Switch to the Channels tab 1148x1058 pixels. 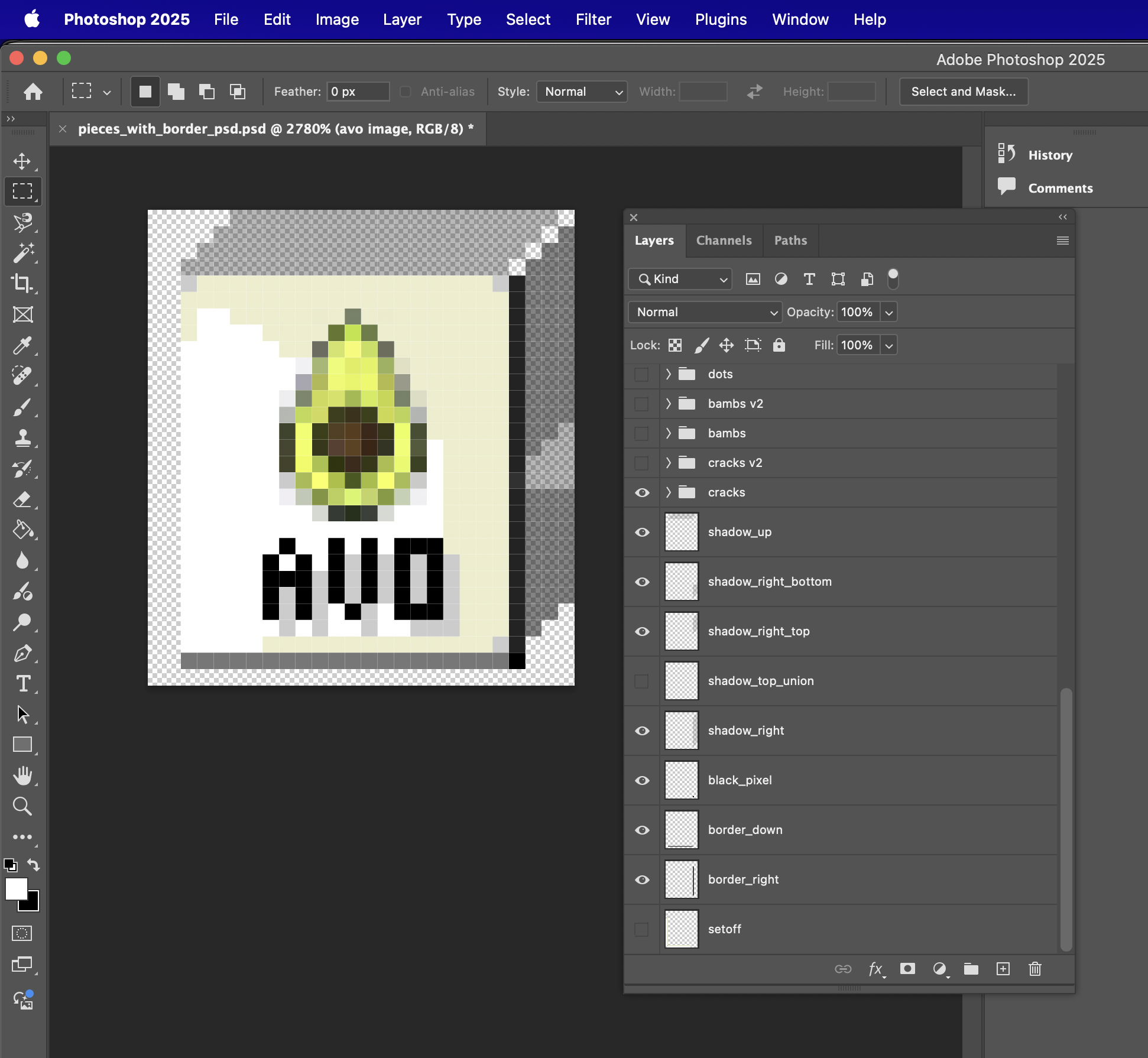(x=724, y=241)
